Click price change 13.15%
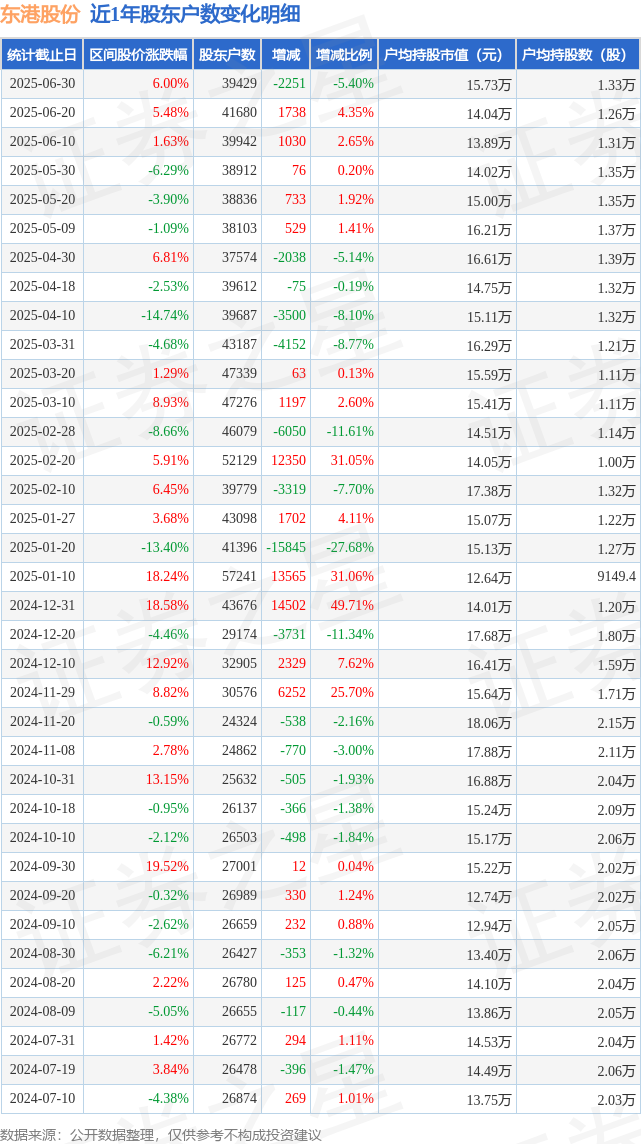 point(168,781)
